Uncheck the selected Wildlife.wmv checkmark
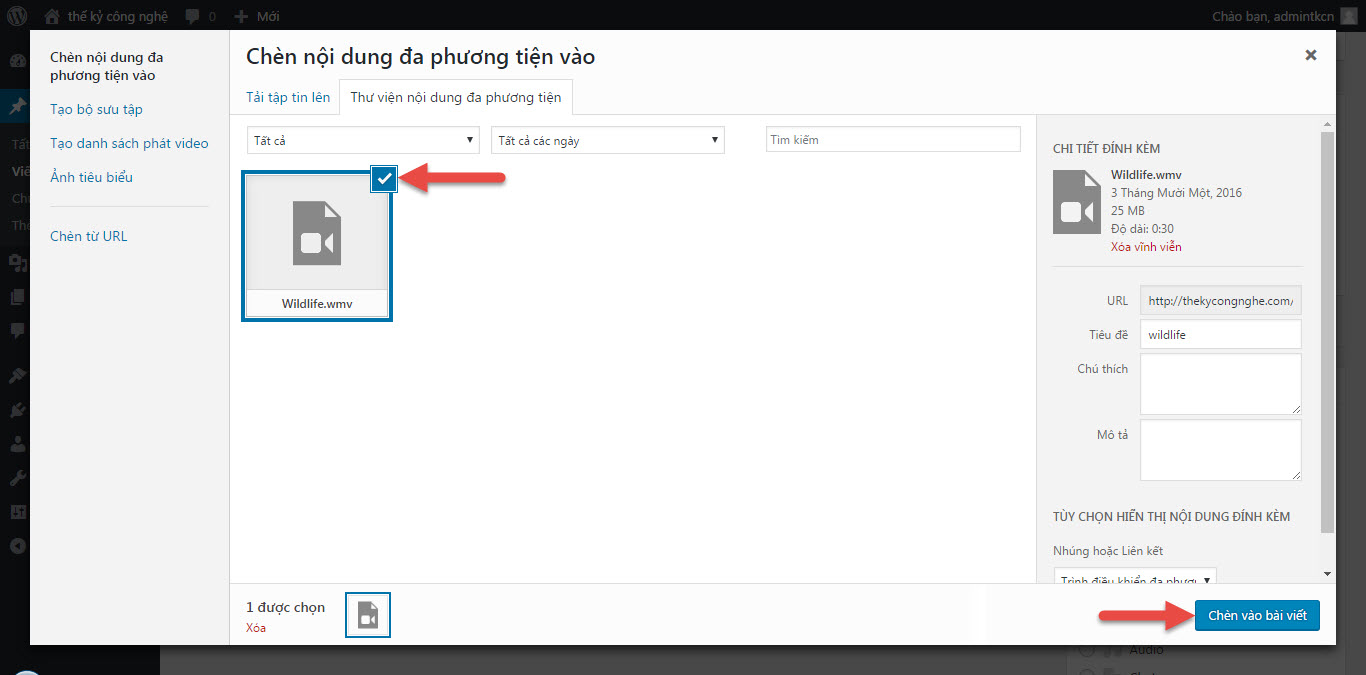 [x=384, y=178]
